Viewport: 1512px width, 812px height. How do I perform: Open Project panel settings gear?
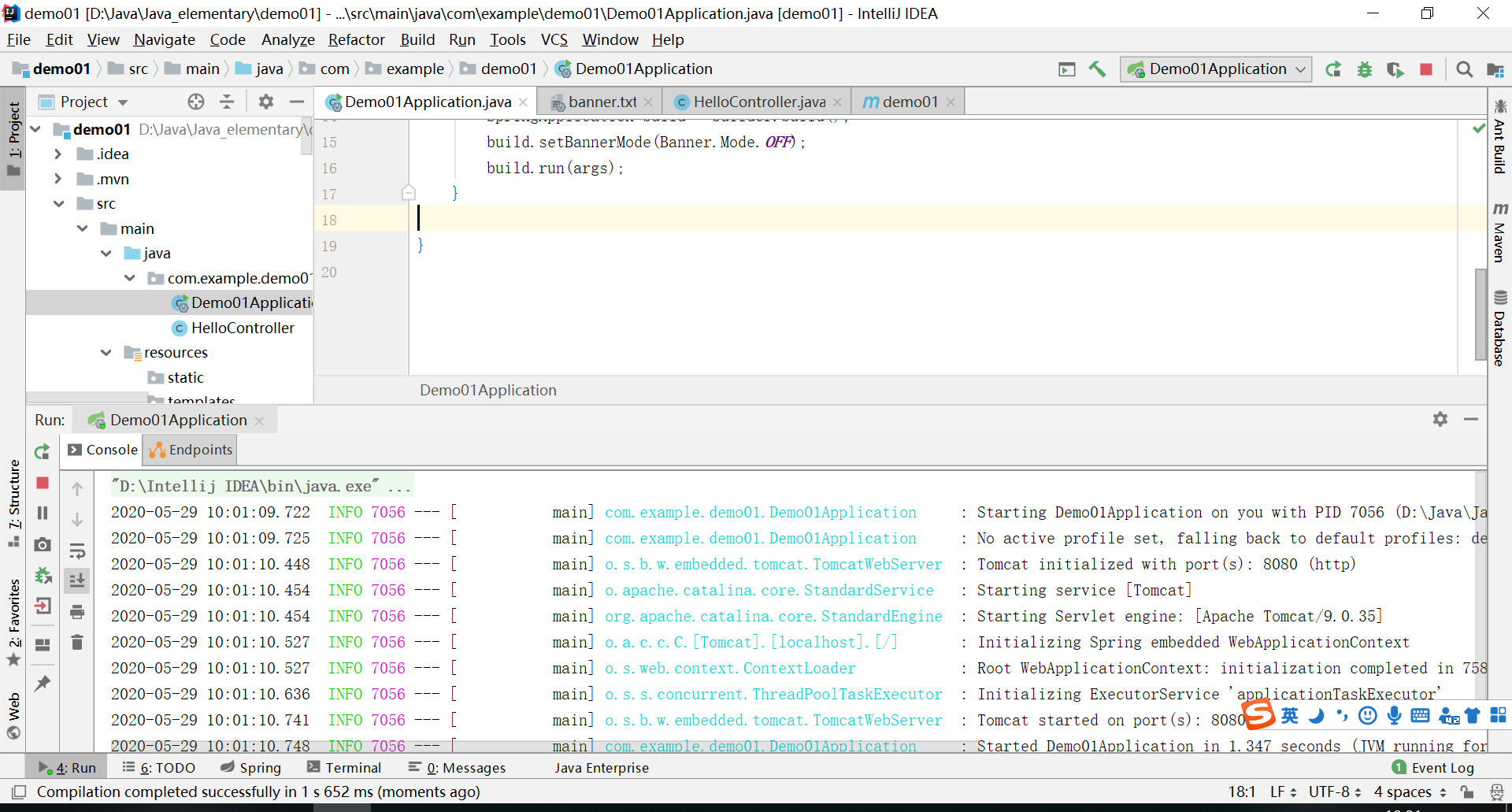(x=266, y=102)
